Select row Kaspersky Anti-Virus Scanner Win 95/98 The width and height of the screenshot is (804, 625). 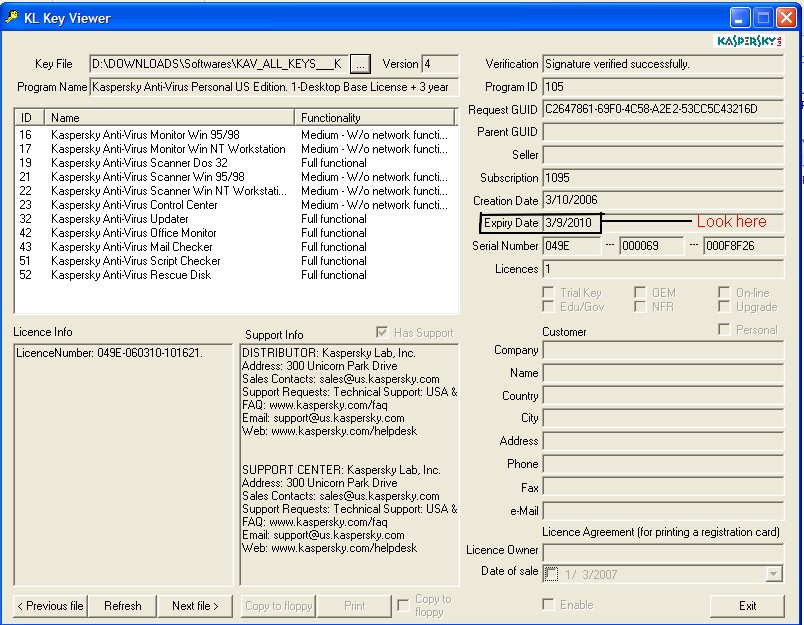[x=234, y=177]
